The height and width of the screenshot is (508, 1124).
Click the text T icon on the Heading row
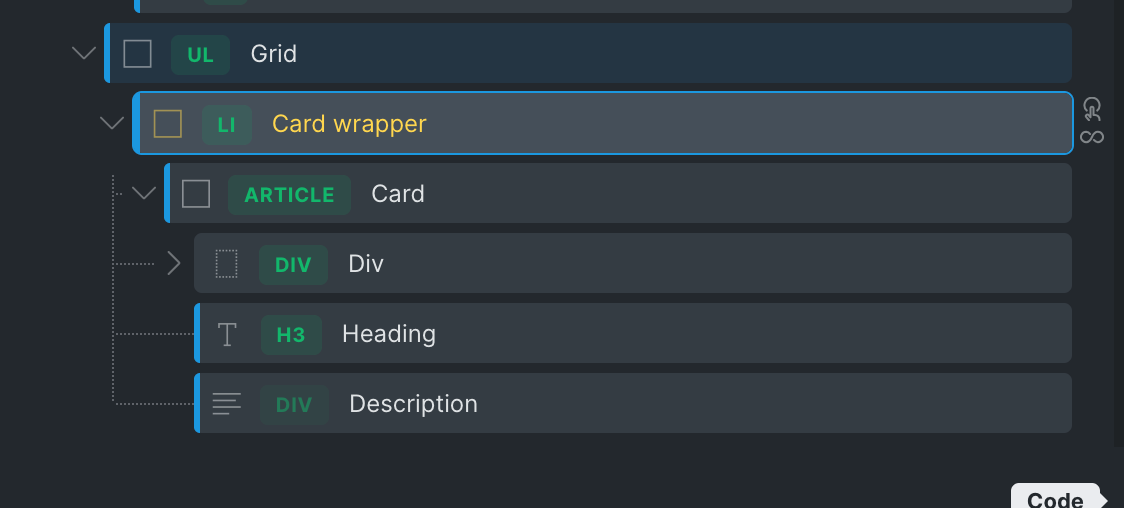click(227, 334)
